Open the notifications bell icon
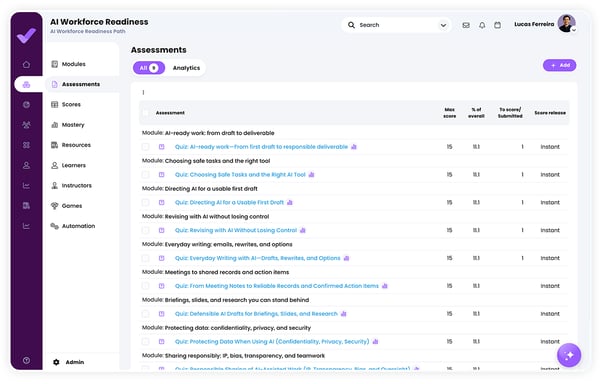600x384 pixels. click(x=482, y=25)
